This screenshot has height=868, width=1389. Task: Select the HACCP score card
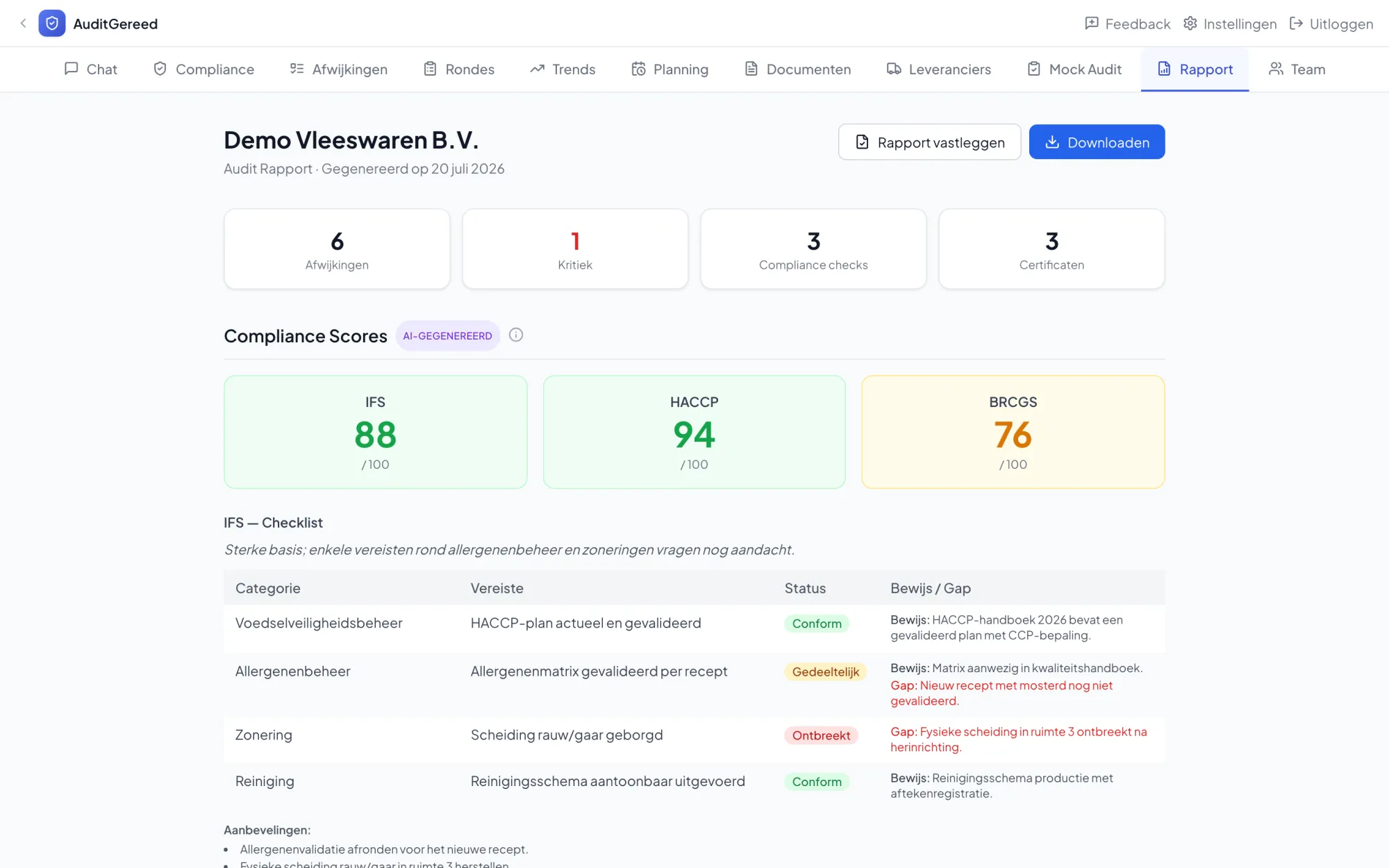tap(694, 432)
